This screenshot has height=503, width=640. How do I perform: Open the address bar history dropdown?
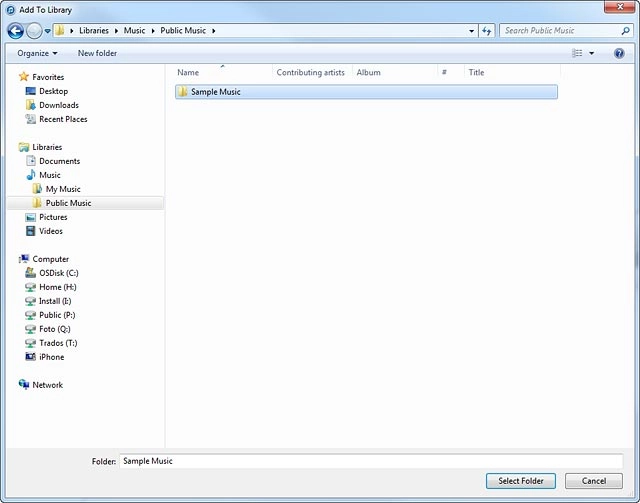pyautogui.click(x=472, y=31)
